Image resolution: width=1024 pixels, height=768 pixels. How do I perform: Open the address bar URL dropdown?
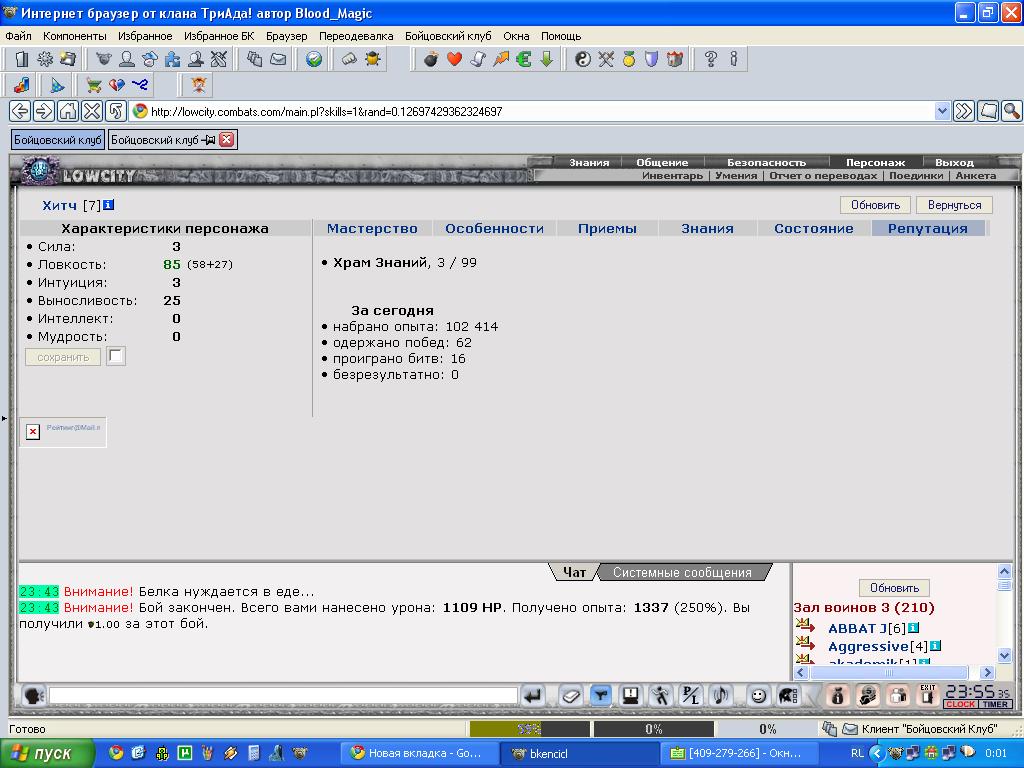coord(941,111)
